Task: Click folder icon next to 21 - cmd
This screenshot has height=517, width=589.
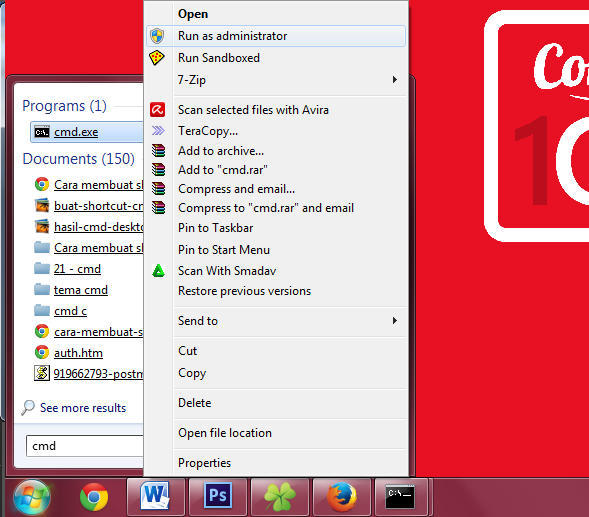Action: (42, 269)
